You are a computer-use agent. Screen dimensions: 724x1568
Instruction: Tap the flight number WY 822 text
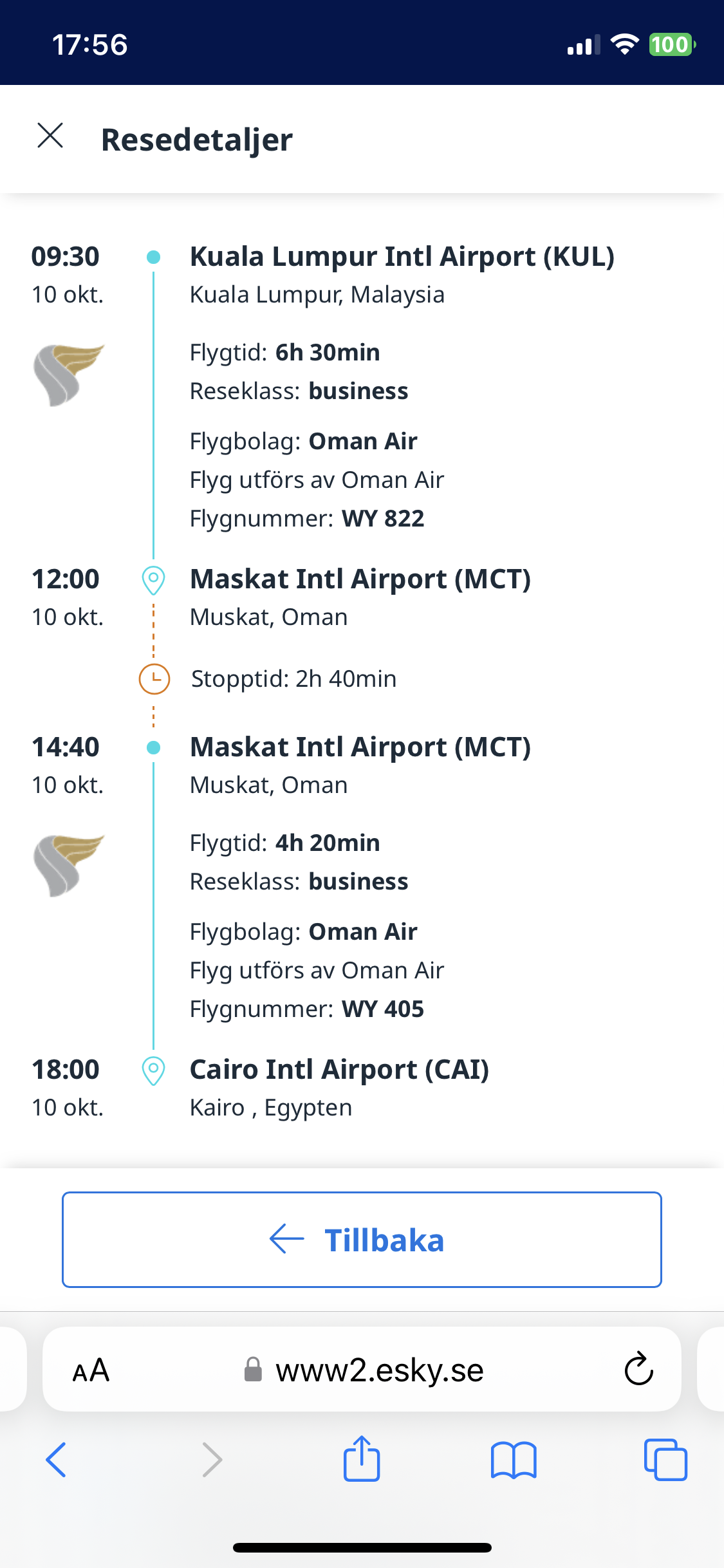(382, 519)
